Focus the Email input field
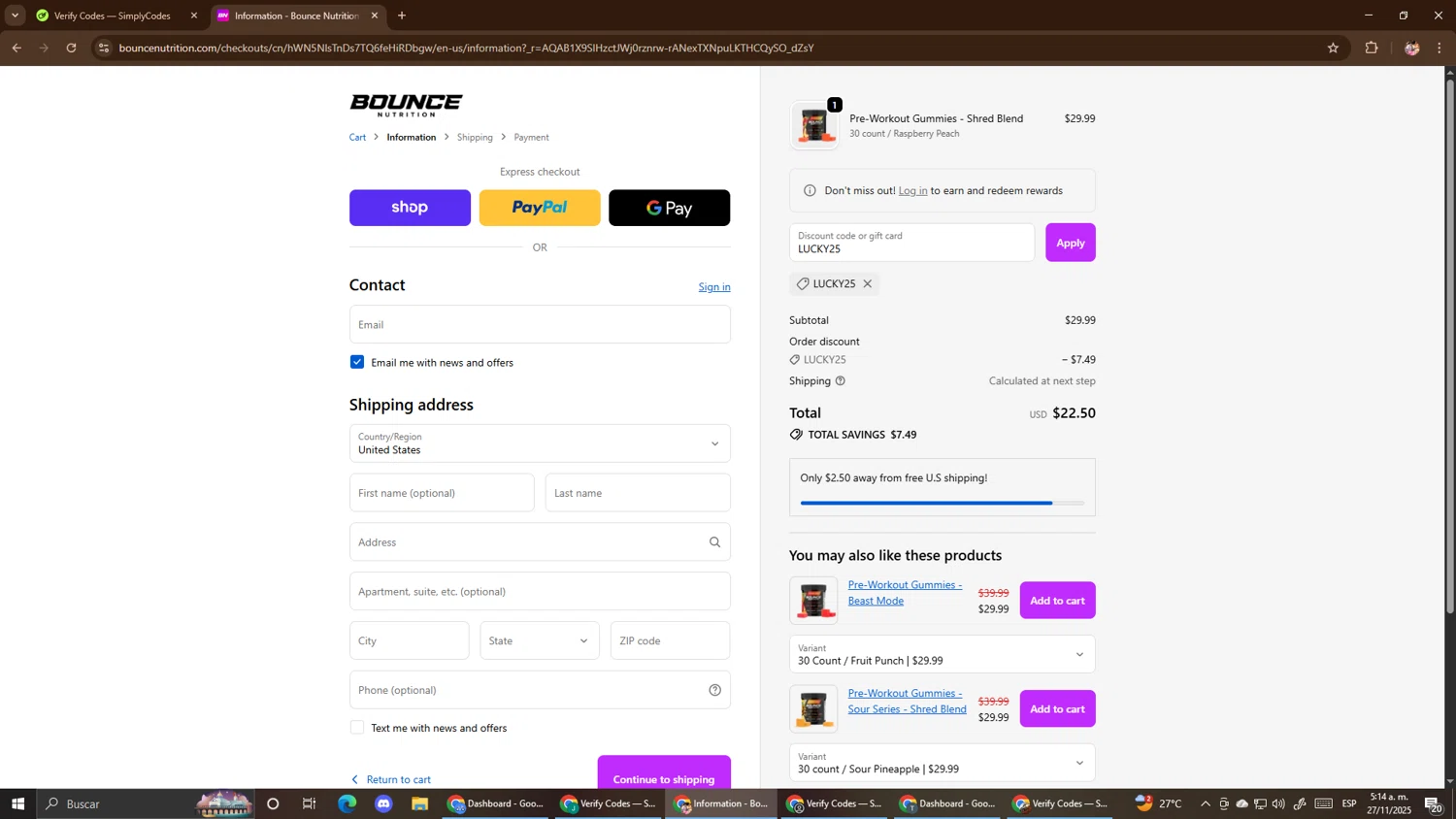The height and width of the screenshot is (819, 1456). pyautogui.click(x=540, y=324)
